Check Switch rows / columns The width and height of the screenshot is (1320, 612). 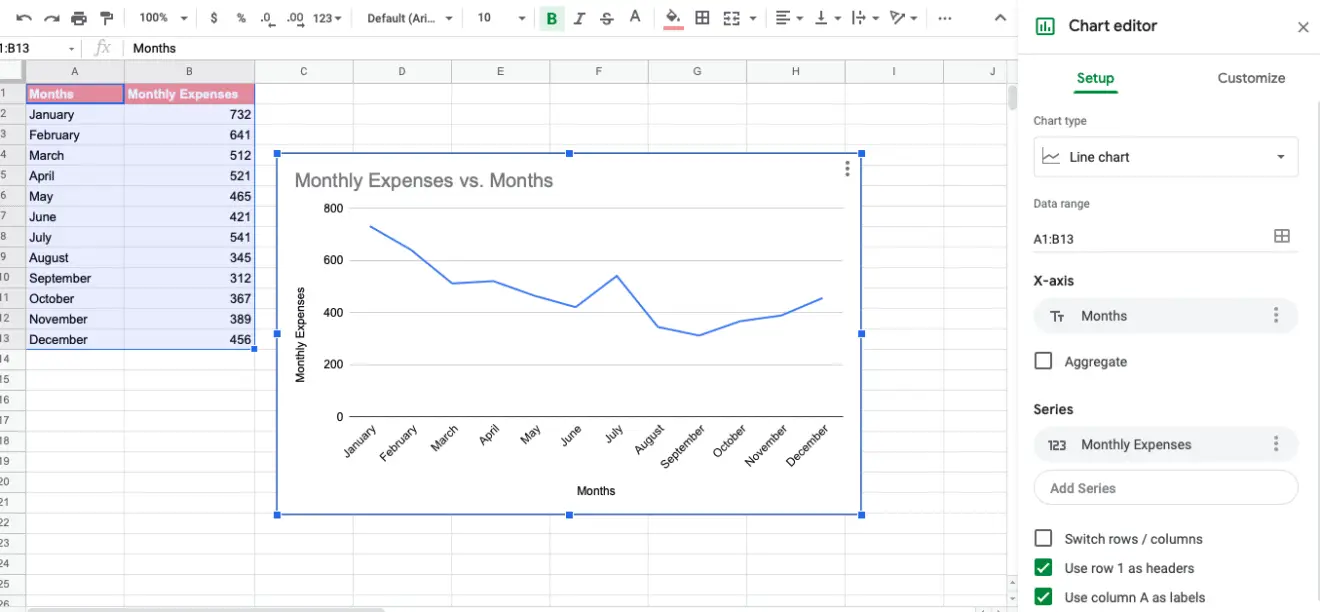(1043, 538)
